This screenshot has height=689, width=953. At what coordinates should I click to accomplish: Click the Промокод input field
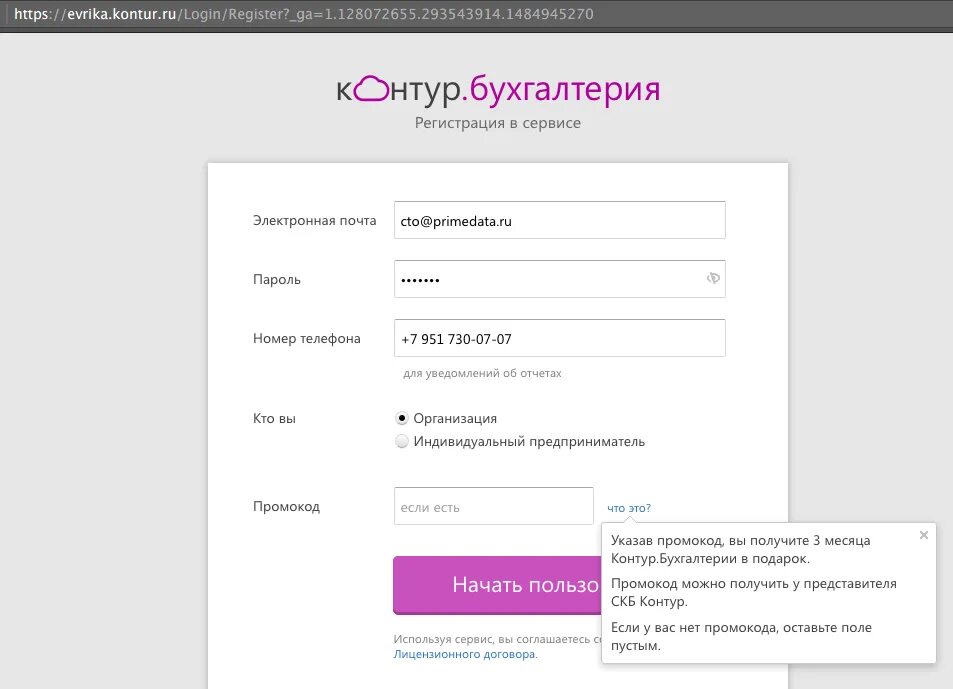(494, 506)
